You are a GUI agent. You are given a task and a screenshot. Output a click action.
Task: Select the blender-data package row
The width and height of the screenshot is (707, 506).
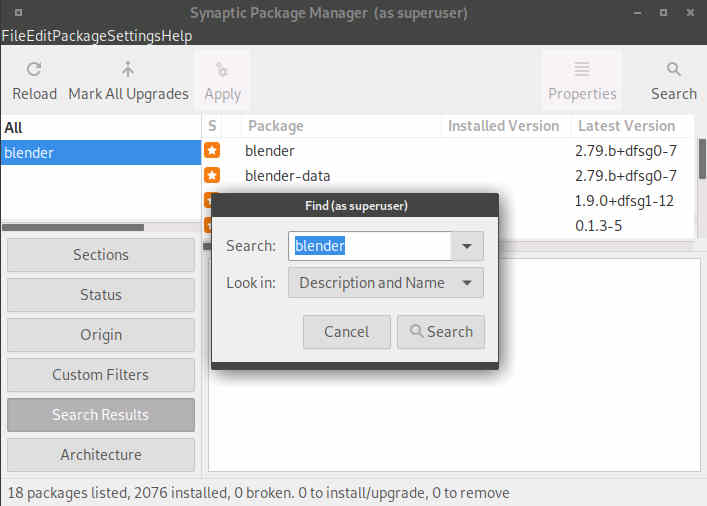click(448, 175)
